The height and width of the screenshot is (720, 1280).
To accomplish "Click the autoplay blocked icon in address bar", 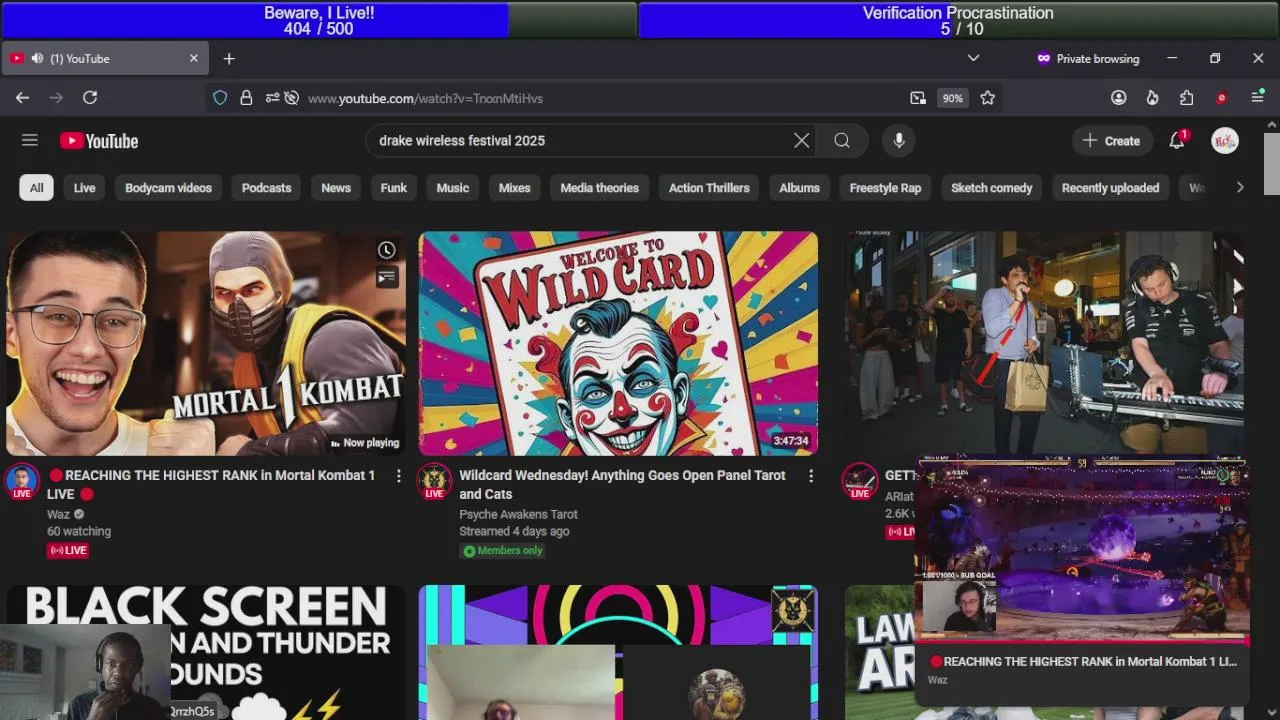I will point(291,98).
